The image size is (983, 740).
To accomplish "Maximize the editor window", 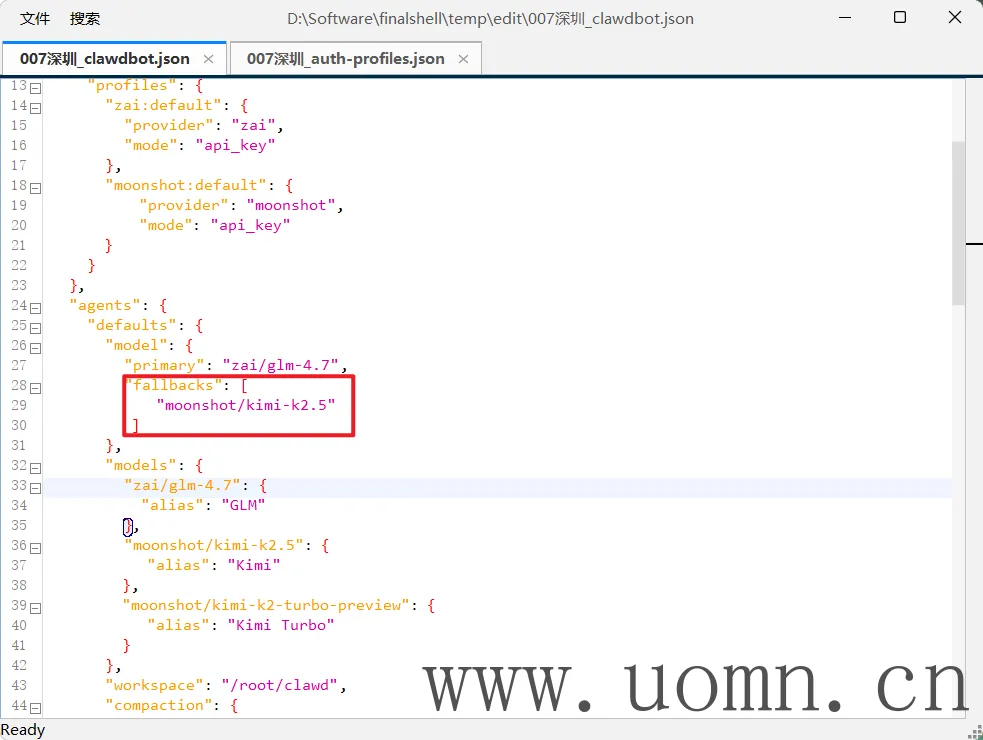I will point(899,18).
